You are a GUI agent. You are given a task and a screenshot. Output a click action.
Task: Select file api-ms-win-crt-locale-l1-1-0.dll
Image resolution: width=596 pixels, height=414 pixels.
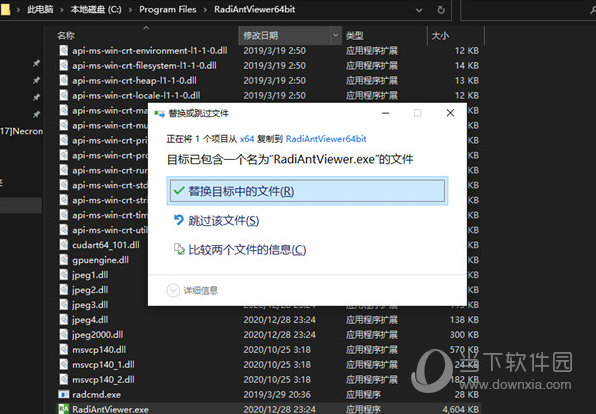tap(136, 95)
